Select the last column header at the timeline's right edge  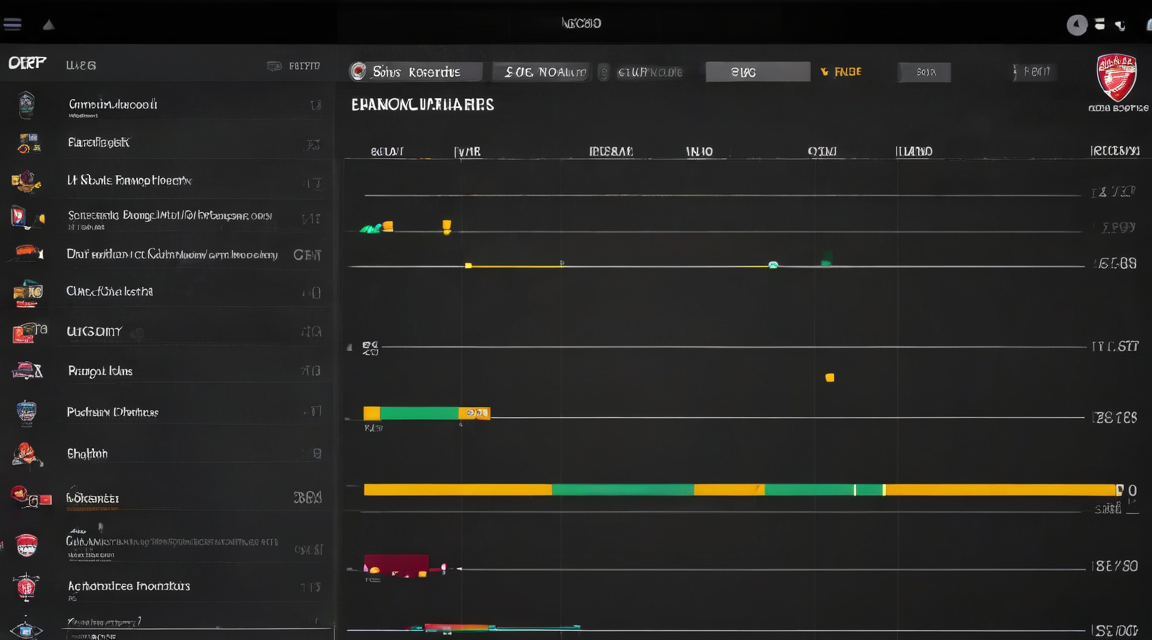[1115, 151]
